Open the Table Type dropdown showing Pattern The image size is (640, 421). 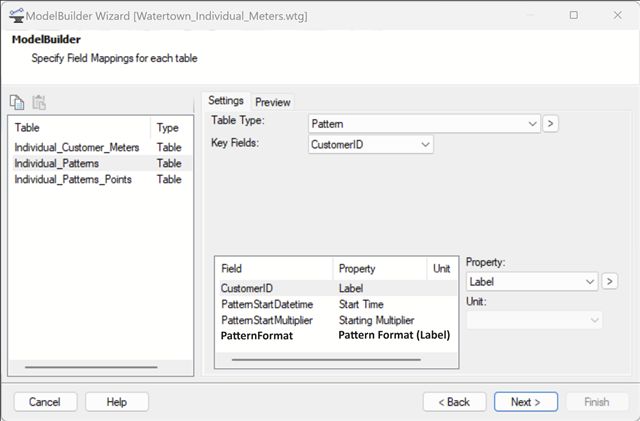point(424,124)
